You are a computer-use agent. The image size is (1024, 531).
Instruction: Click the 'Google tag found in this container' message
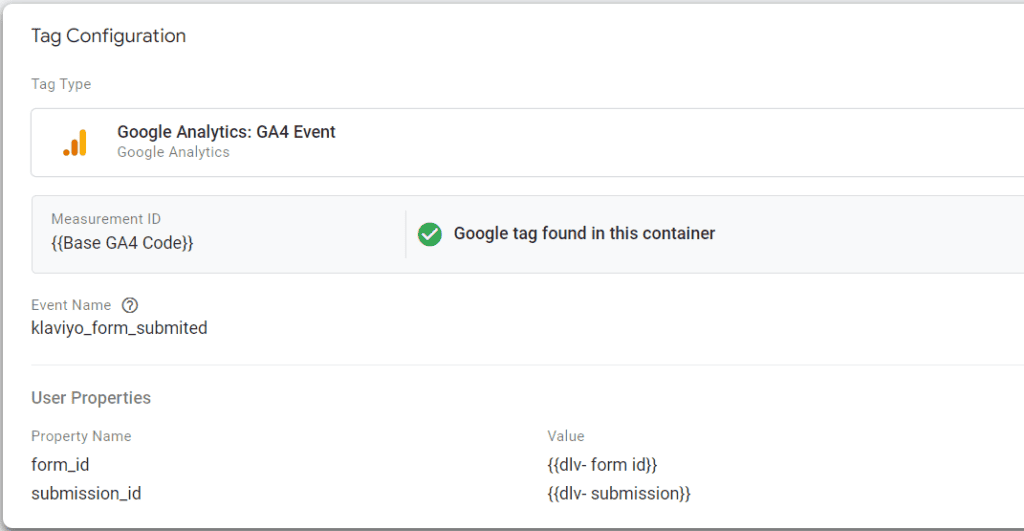584,233
